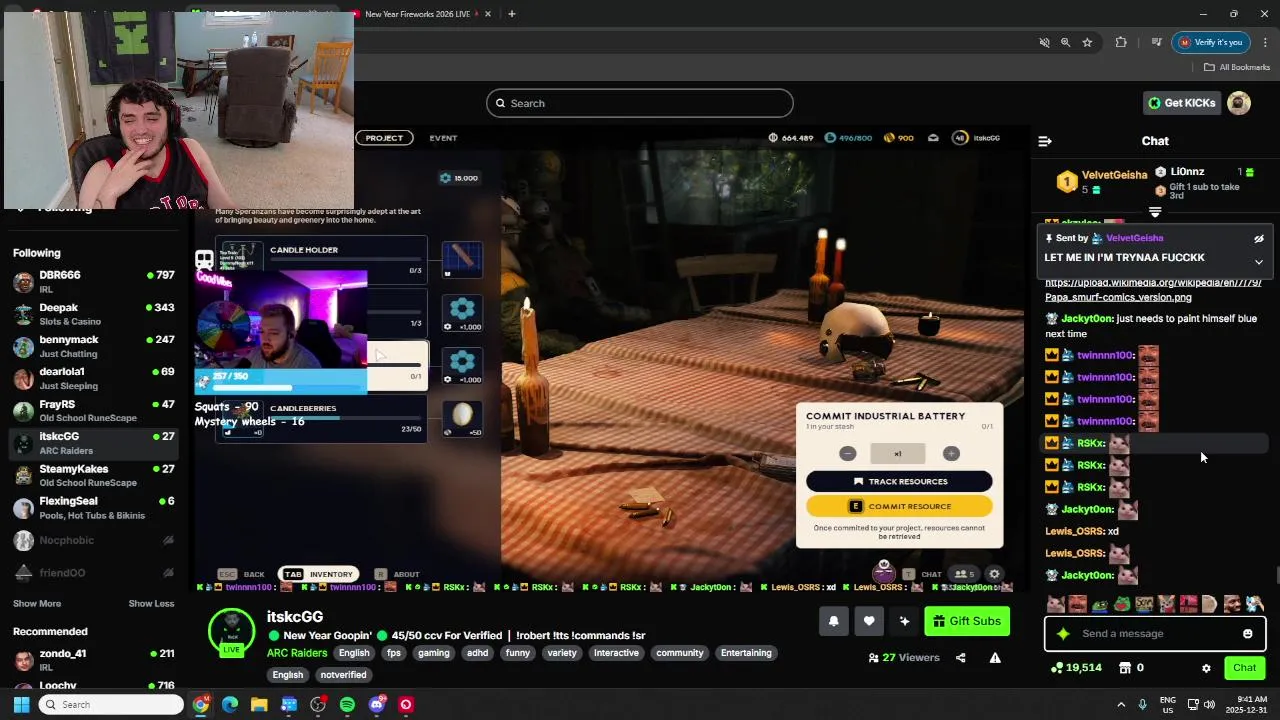
Task: Open the All Bookmarks folder
Action: pyautogui.click(x=1237, y=67)
